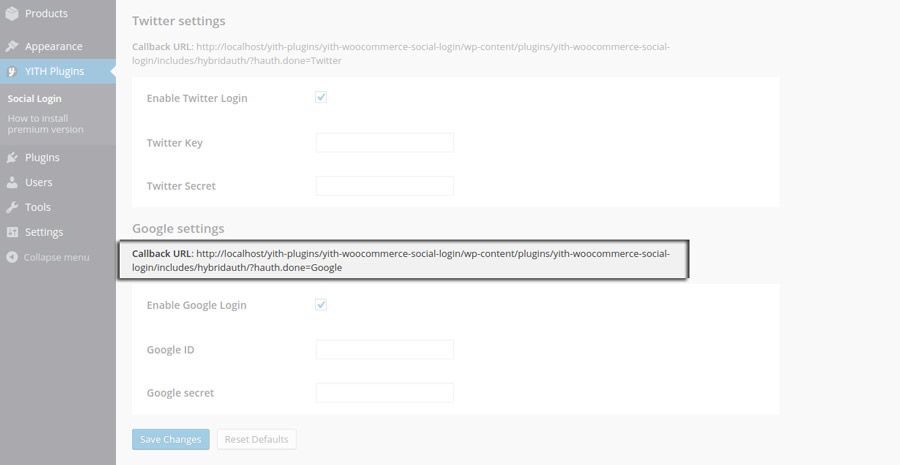Uncheck Enable Google Login checkbox
The image size is (900, 465).
click(321, 305)
